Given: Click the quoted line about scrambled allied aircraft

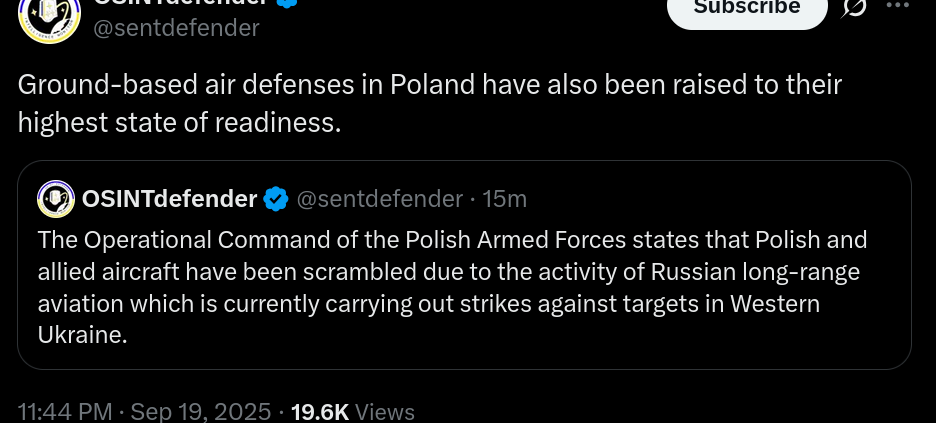Looking at the screenshot, I should click(x=449, y=271).
